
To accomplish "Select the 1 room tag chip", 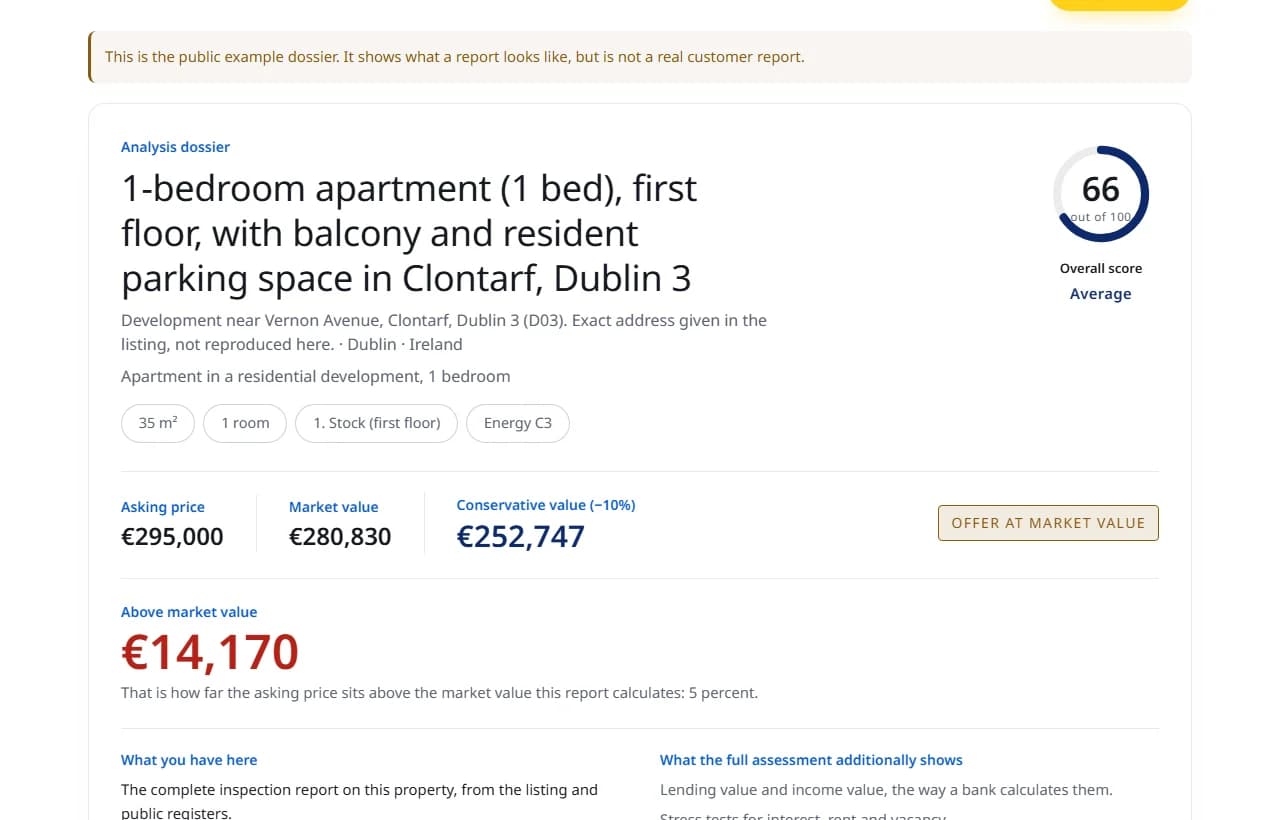I will 245,423.
